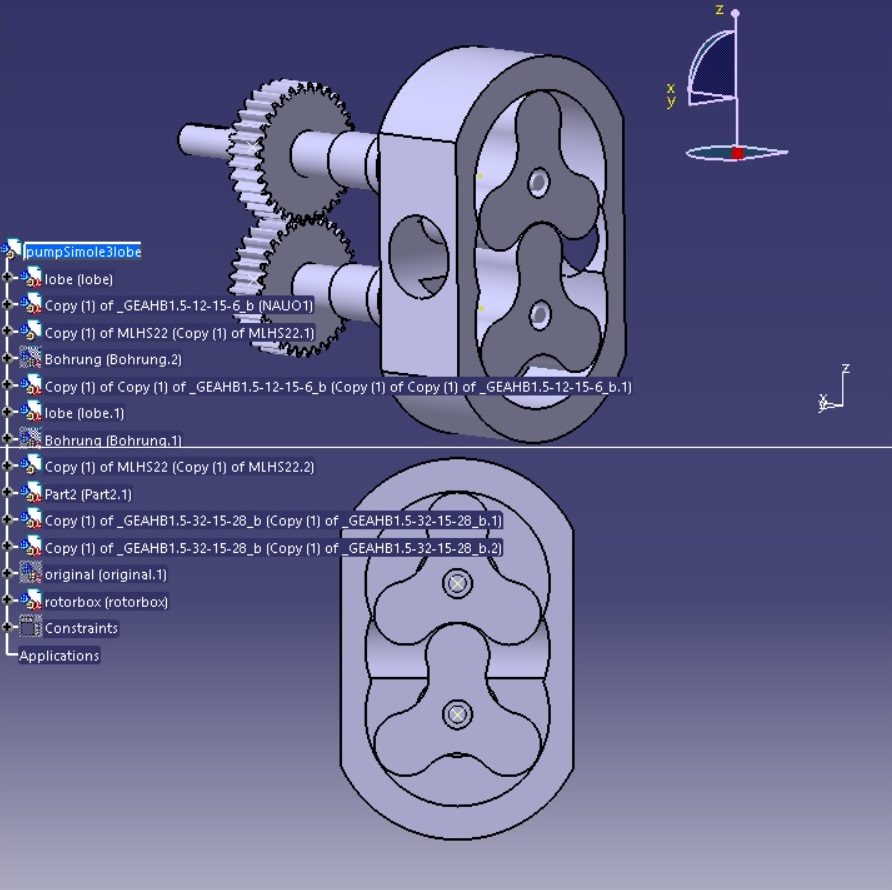
Task: Expand the lobe (lobe) tree node
Action: click(x=7, y=277)
